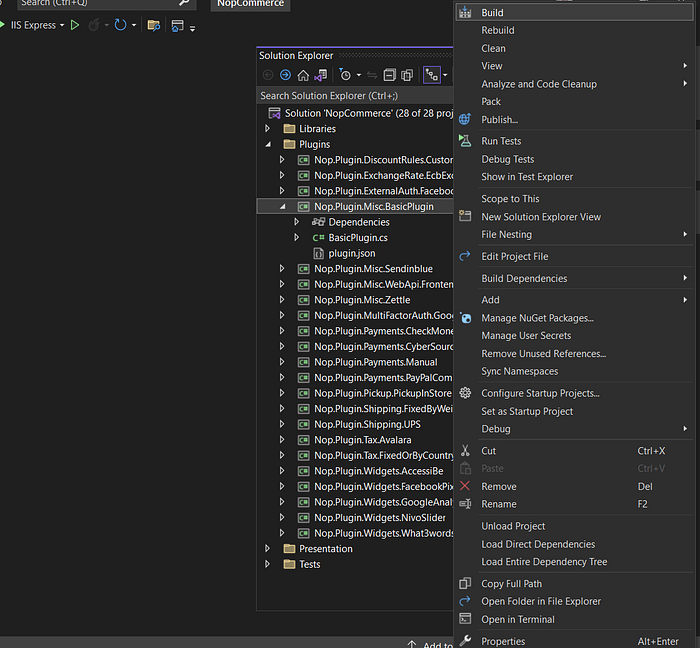
Task: Open the IIS Express dropdown arrow
Action: 62,25
